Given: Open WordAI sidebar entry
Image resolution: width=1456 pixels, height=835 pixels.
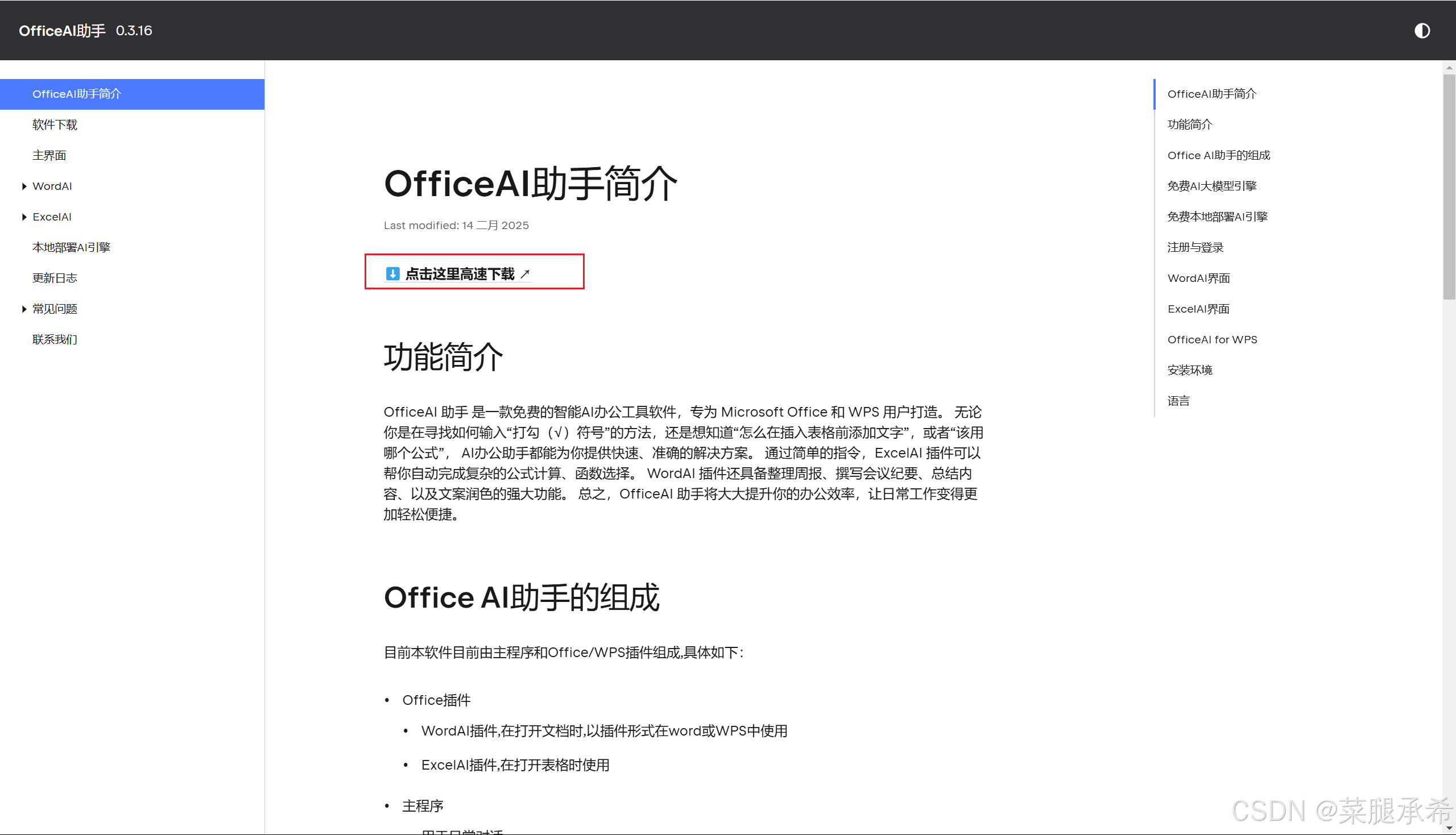Looking at the screenshot, I should (x=52, y=186).
